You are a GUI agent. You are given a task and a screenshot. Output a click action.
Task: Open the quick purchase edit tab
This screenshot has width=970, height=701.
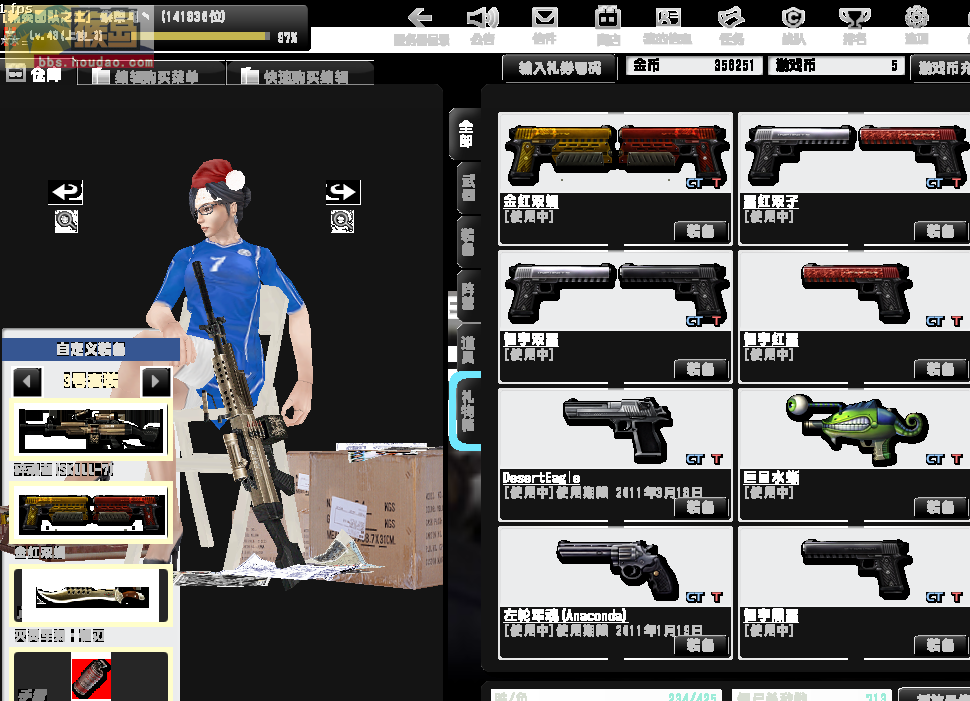point(300,74)
